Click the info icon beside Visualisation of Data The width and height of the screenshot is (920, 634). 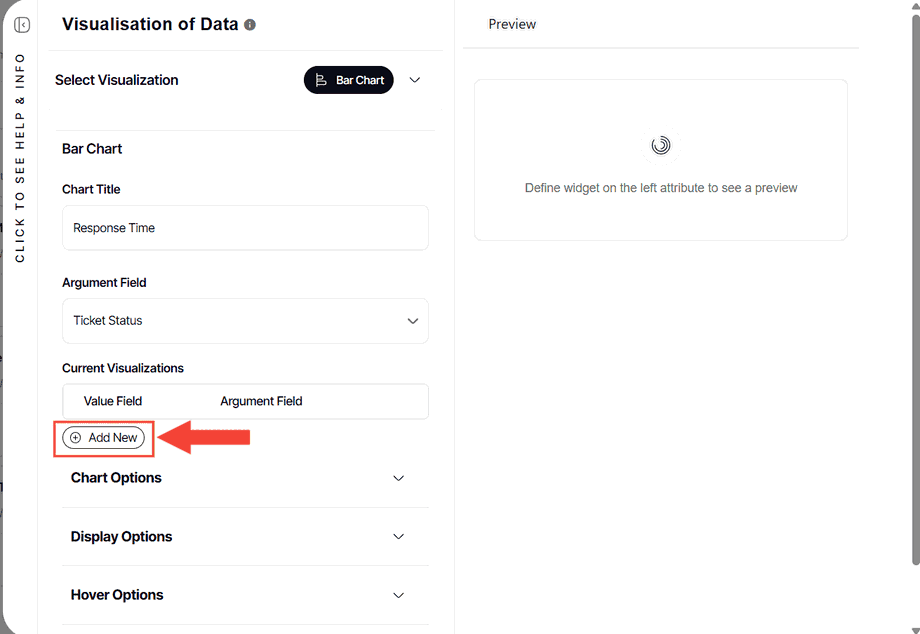(x=249, y=23)
